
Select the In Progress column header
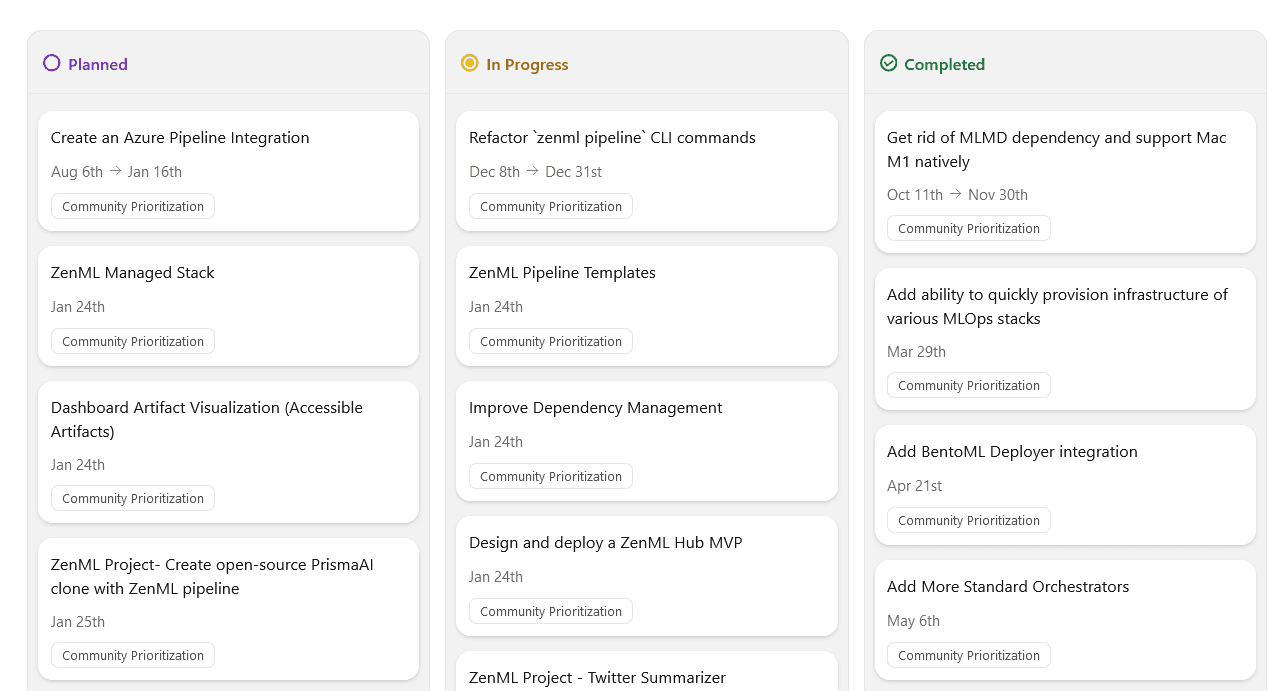tap(527, 65)
